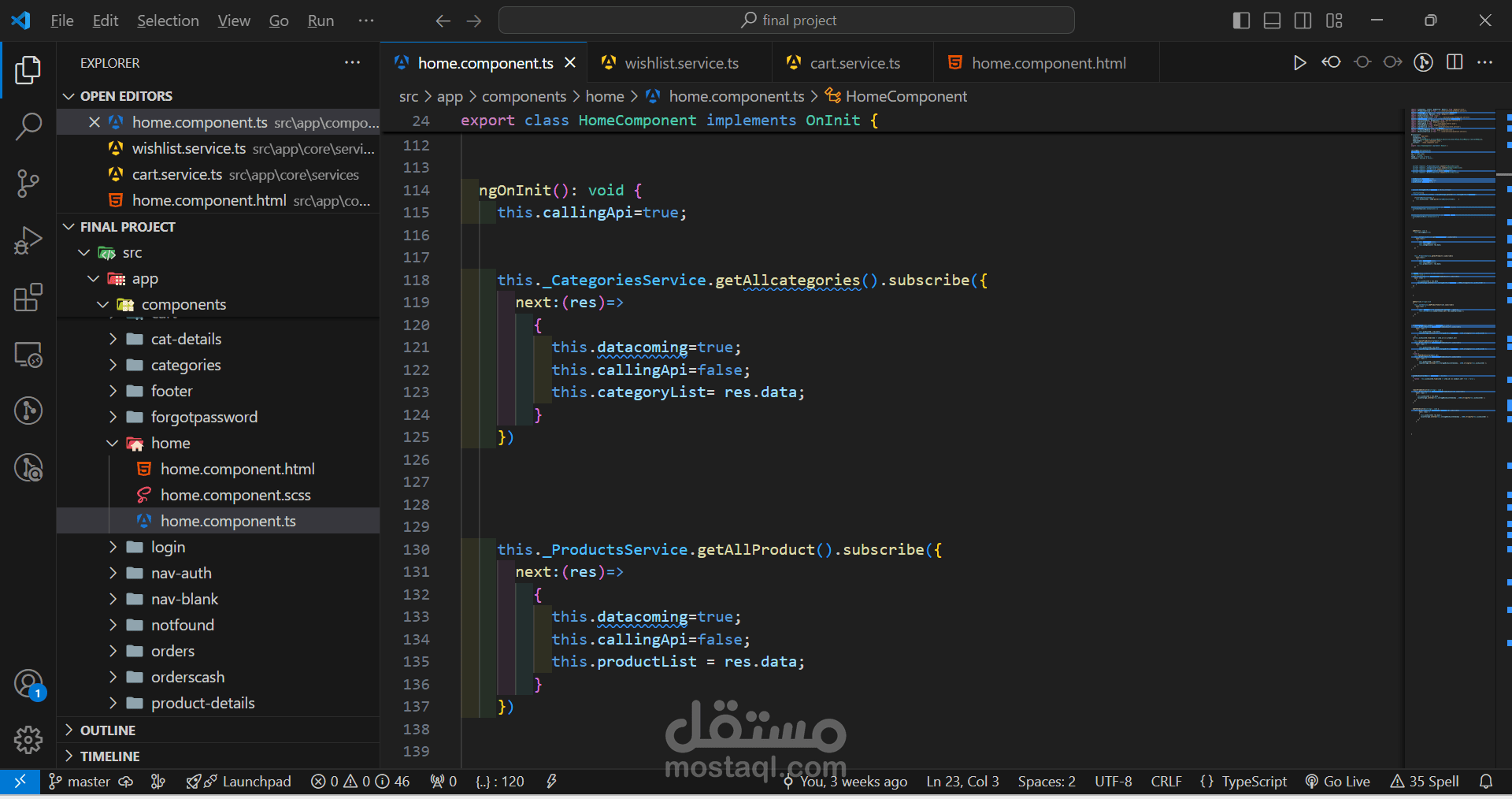
Task: Open the Search view in the activity bar
Action: pos(28,126)
